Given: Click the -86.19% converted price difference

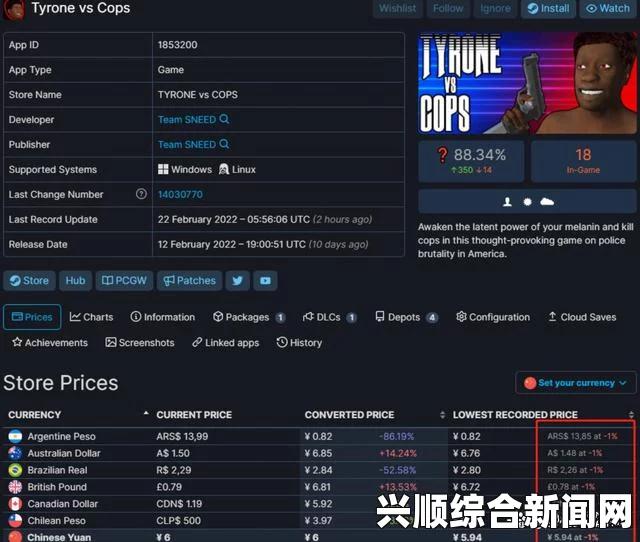Looking at the screenshot, I should pos(397,436).
